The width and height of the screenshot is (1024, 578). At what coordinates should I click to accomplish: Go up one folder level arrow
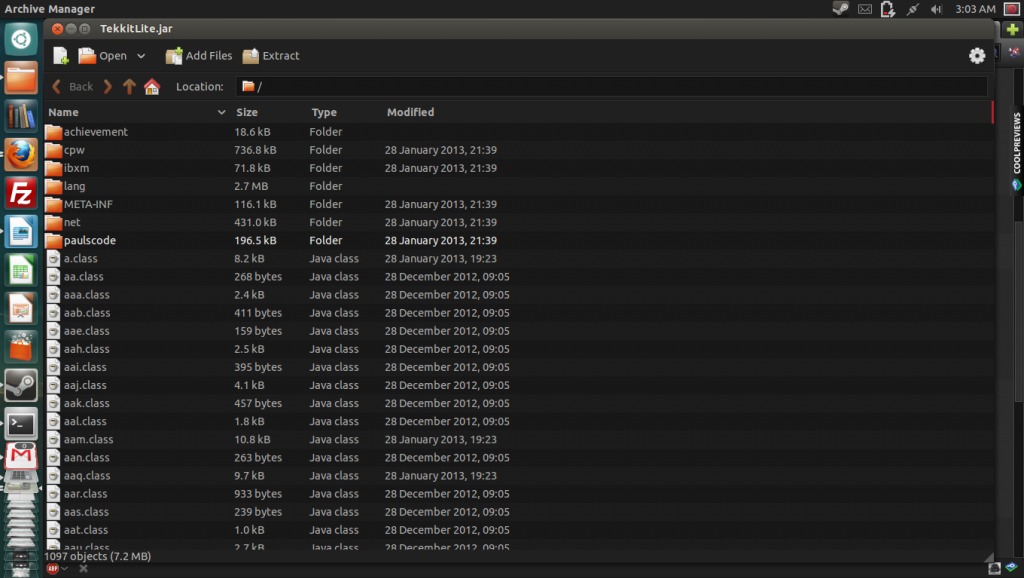pyautogui.click(x=129, y=87)
